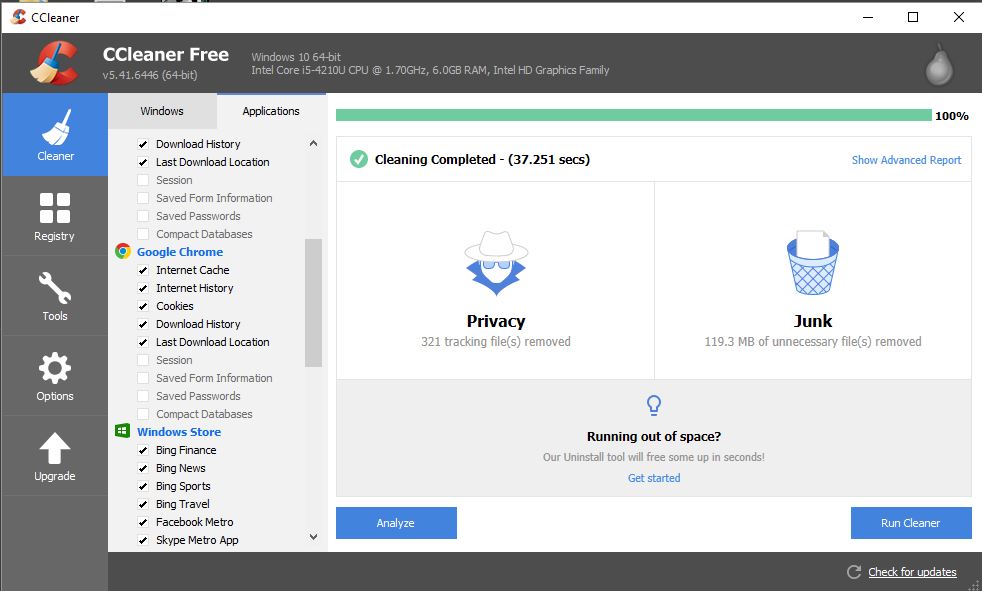Open Show Advanced Report link
Image resolution: width=982 pixels, height=591 pixels.
pos(906,160)
